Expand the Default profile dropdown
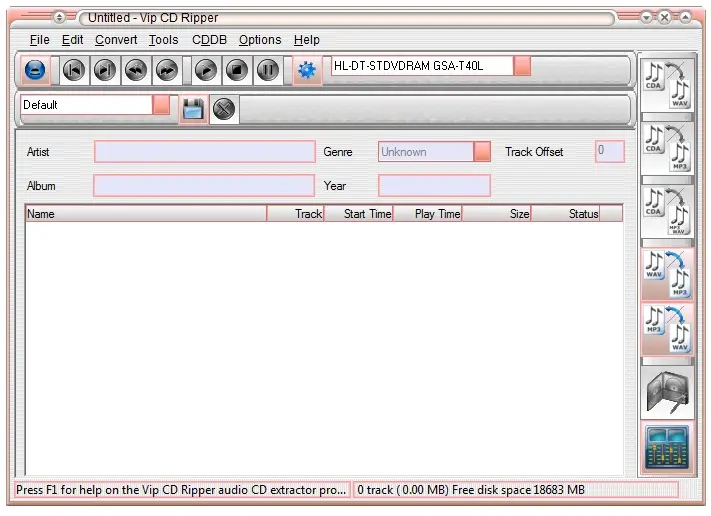Viewport: 711px width, 516px height. click(x=161, y=105)
